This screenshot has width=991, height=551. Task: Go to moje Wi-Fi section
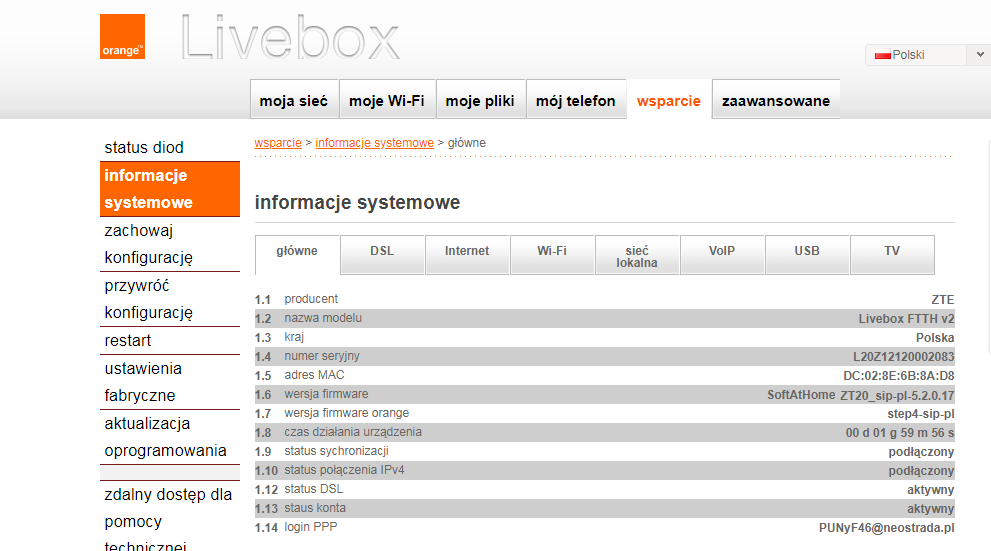tap(387, 101)
